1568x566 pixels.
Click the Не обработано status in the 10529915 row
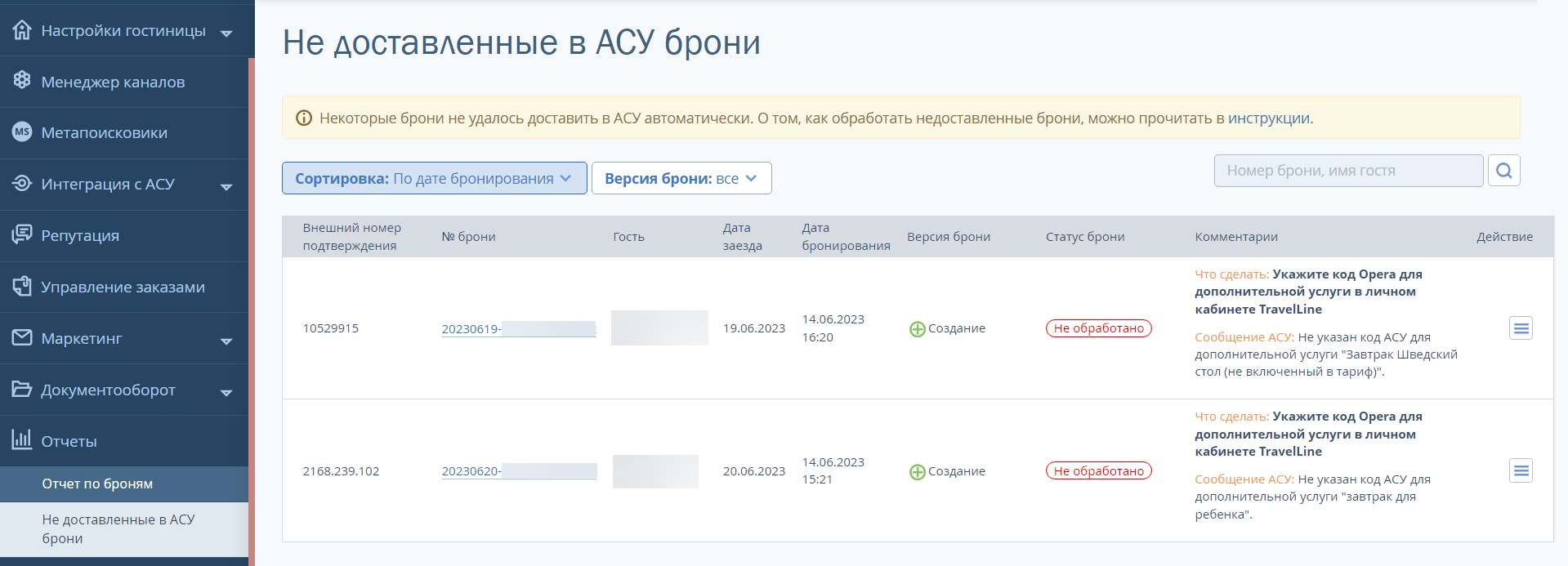pos(1098,328)
